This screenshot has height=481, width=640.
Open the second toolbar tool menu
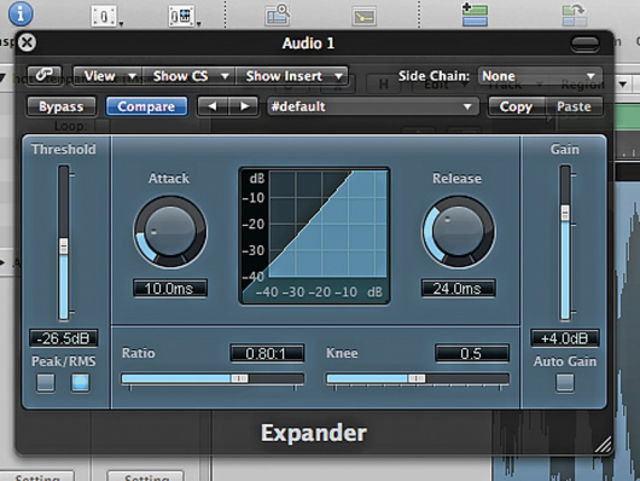(x=184, y=17)
